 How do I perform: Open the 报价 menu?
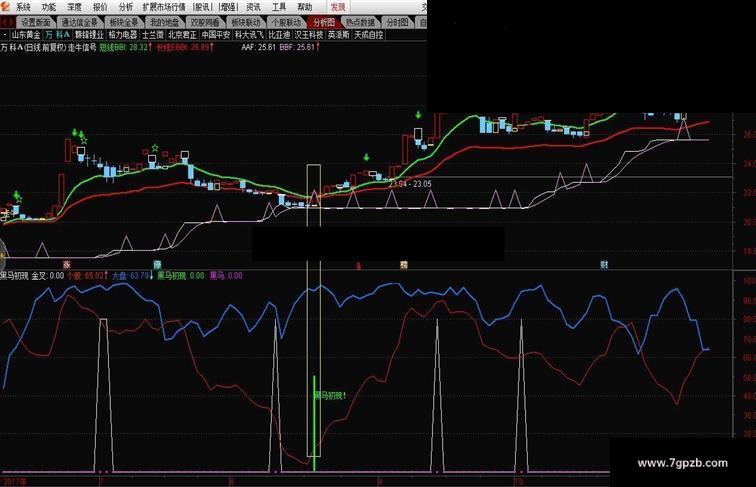point(100,7)
